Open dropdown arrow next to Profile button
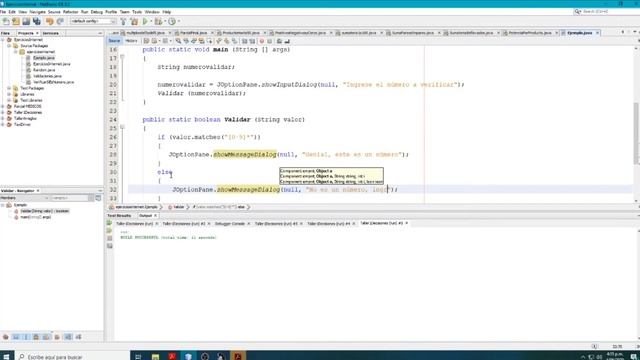640x360 pixels. tap(178, 21)
